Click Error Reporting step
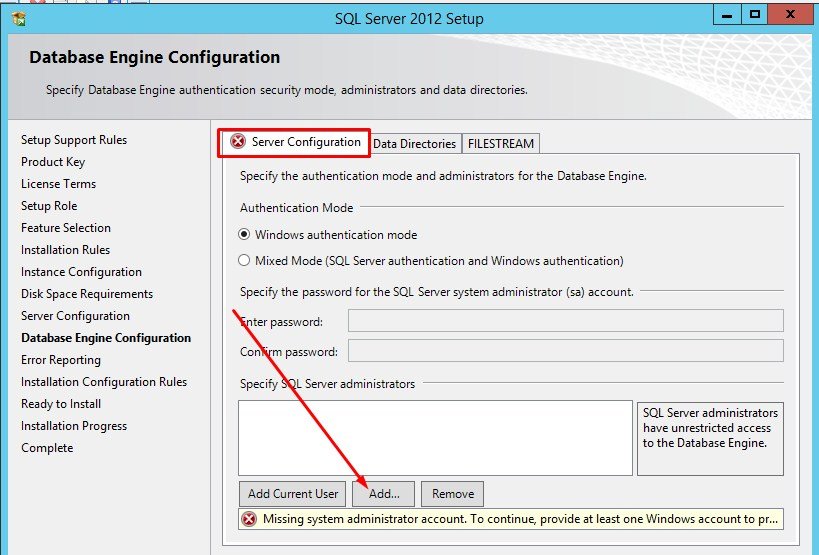The height and width of the screenshot is (555, 819). 61,360
